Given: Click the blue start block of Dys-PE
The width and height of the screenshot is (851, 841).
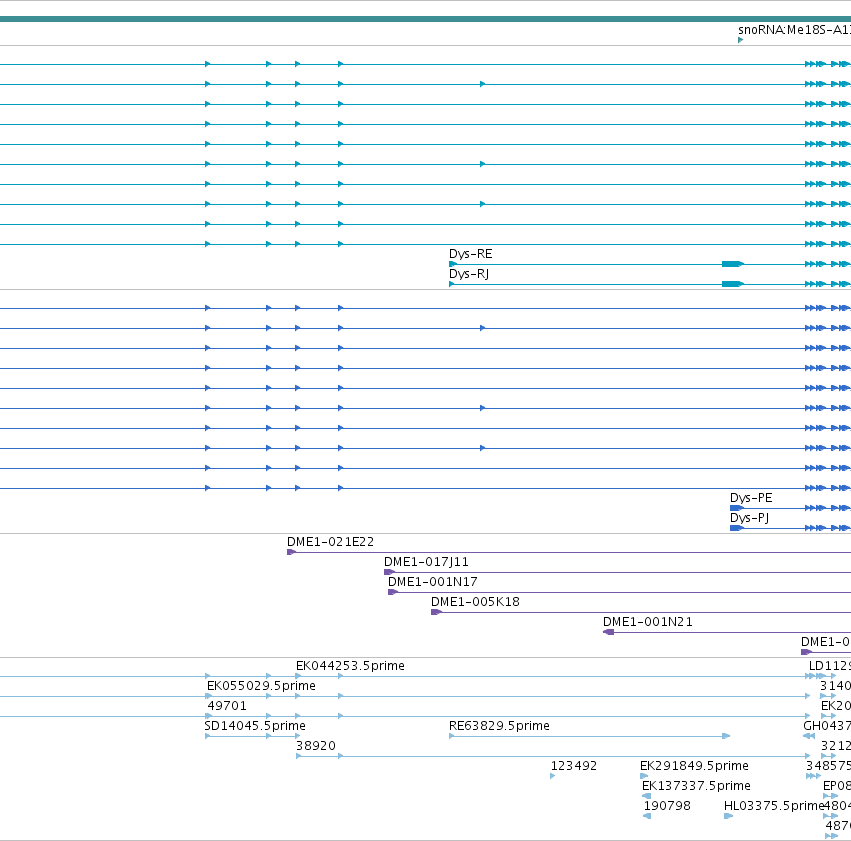Looking at the screenshot, I should [x=736, y=508].
